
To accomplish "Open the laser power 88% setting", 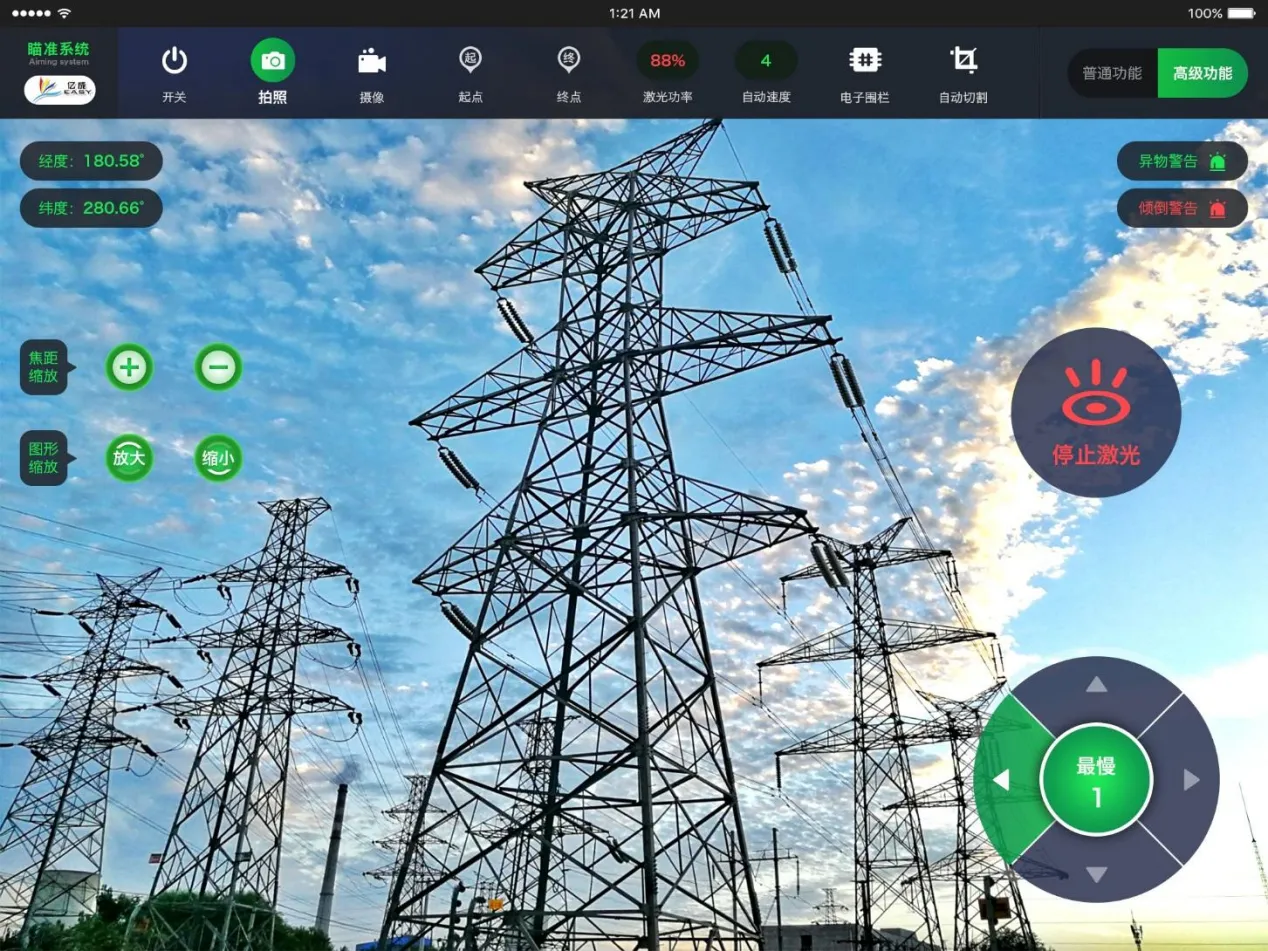I will [667, 61].
